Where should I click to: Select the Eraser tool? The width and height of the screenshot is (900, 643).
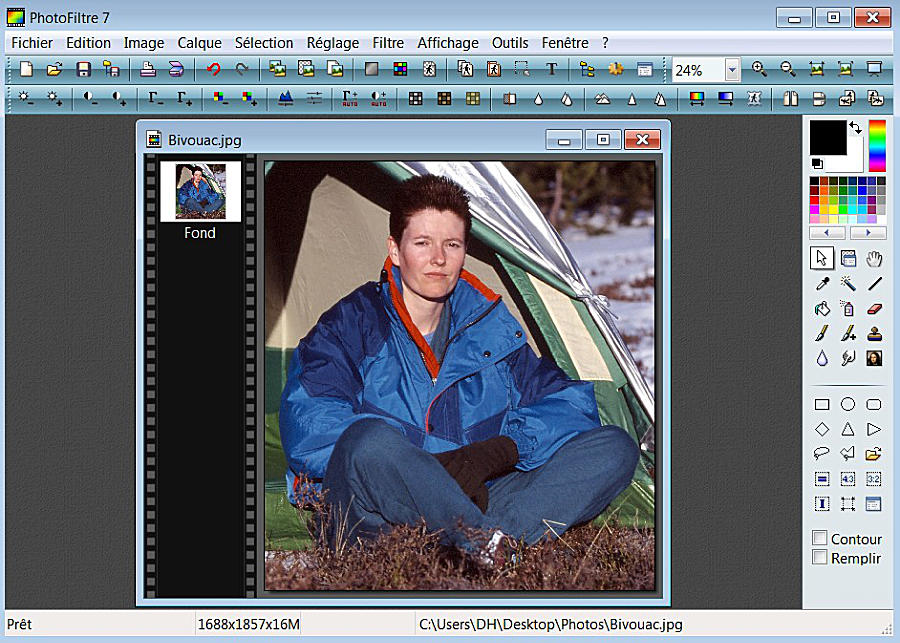pos(874,309)
